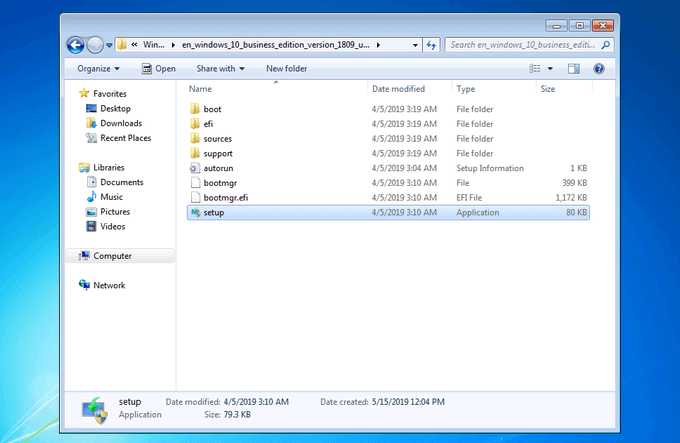Image resolution: width=680 pixels, height=443 pixels.
Task: Click the autorun setup information icon
Action: (x=195, y=168)
